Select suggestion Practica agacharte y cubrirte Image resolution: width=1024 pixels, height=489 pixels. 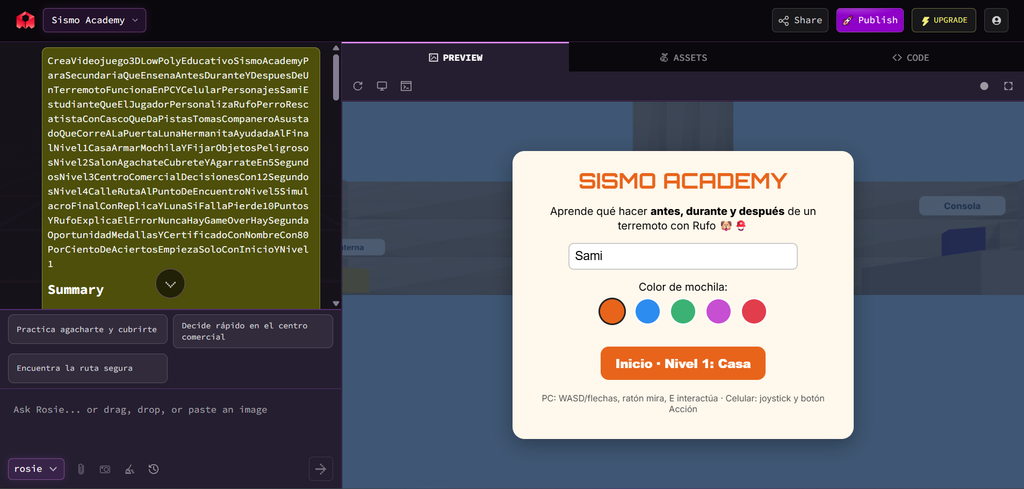pos(88,330)
